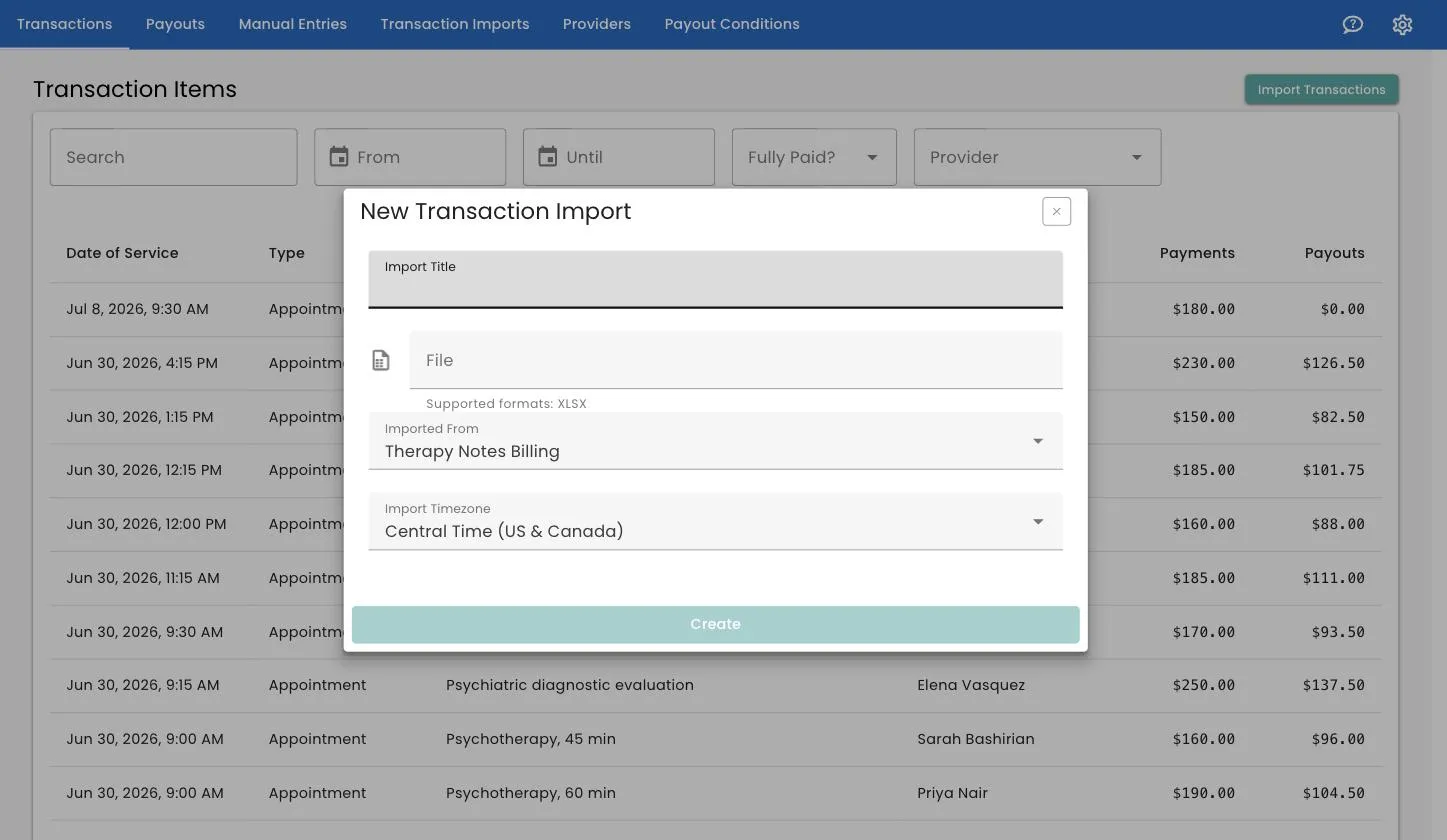Focus the Import Title field
The height and width of the screenshot is (840, 1447).
click(715, 279)
